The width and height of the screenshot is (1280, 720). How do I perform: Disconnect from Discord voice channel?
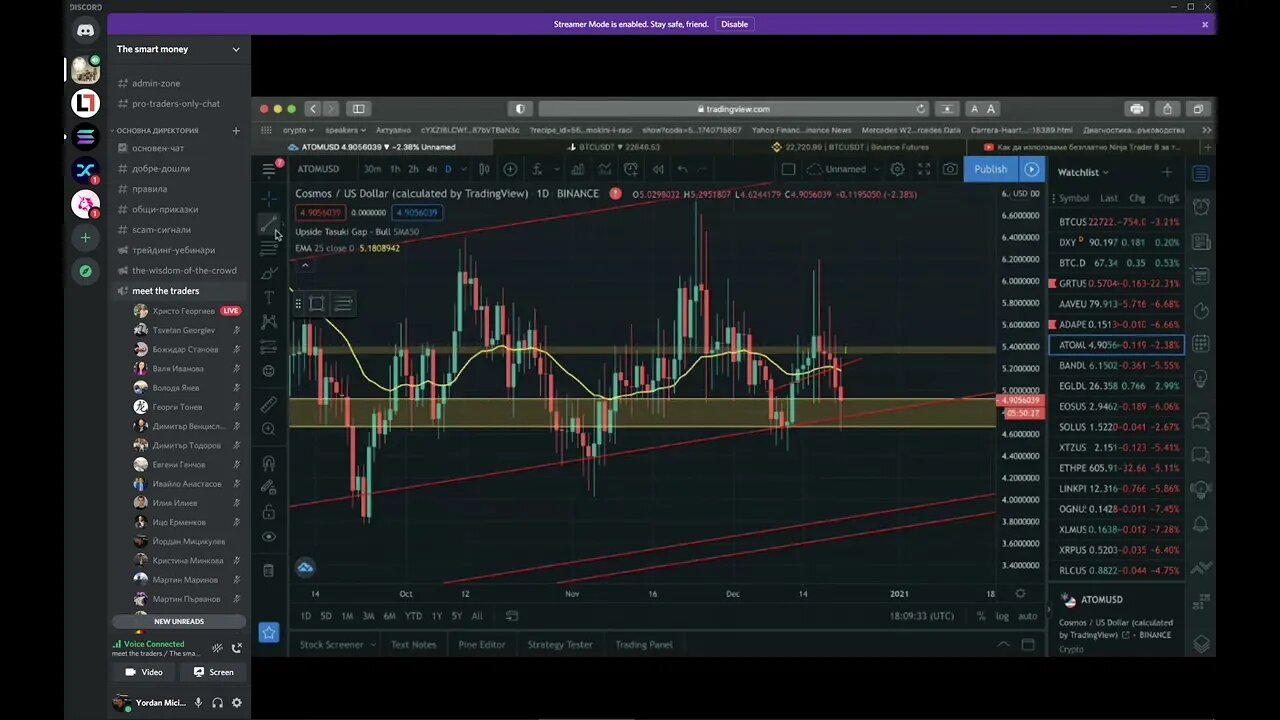tap(237, 648)
